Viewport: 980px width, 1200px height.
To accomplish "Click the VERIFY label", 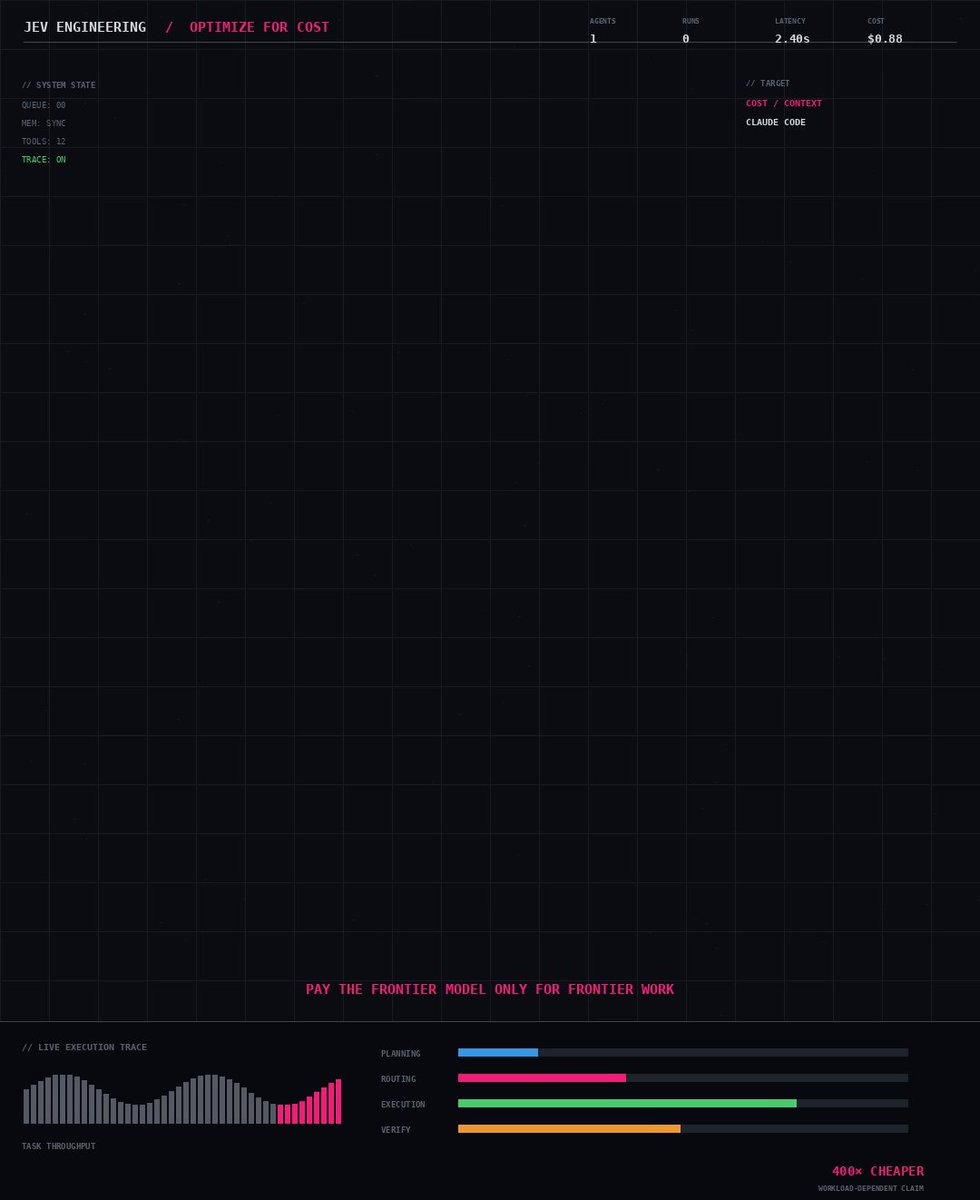I will coord(396,1130).
